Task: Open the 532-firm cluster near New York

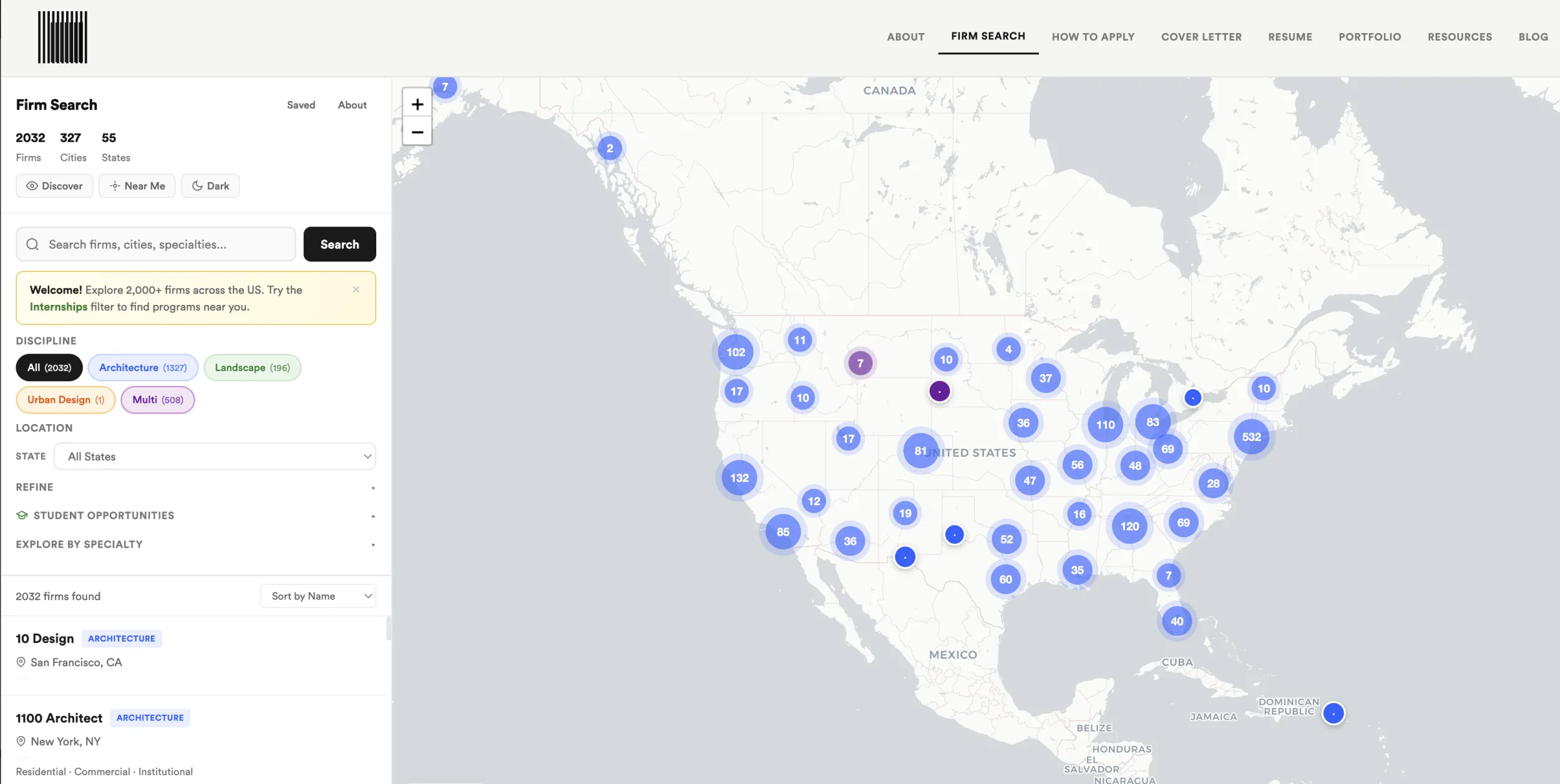Action: 1251,437
